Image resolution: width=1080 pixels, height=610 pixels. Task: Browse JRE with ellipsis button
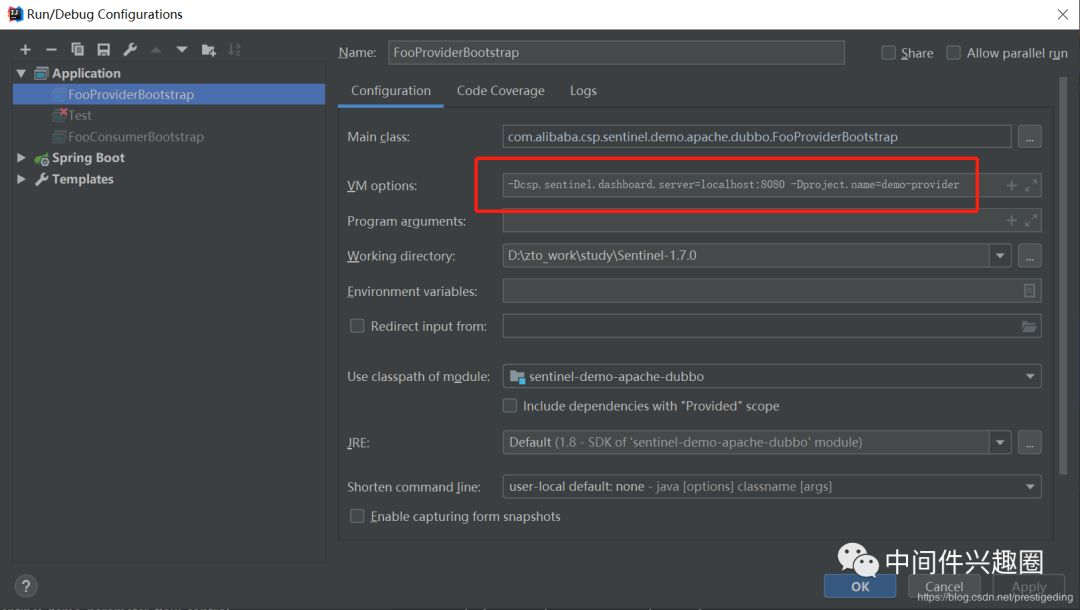point(1029,443)
